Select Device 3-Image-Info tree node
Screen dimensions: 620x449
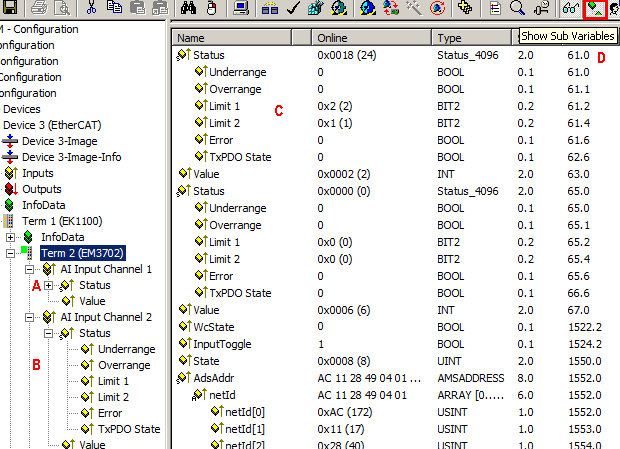tap(72, 157)
